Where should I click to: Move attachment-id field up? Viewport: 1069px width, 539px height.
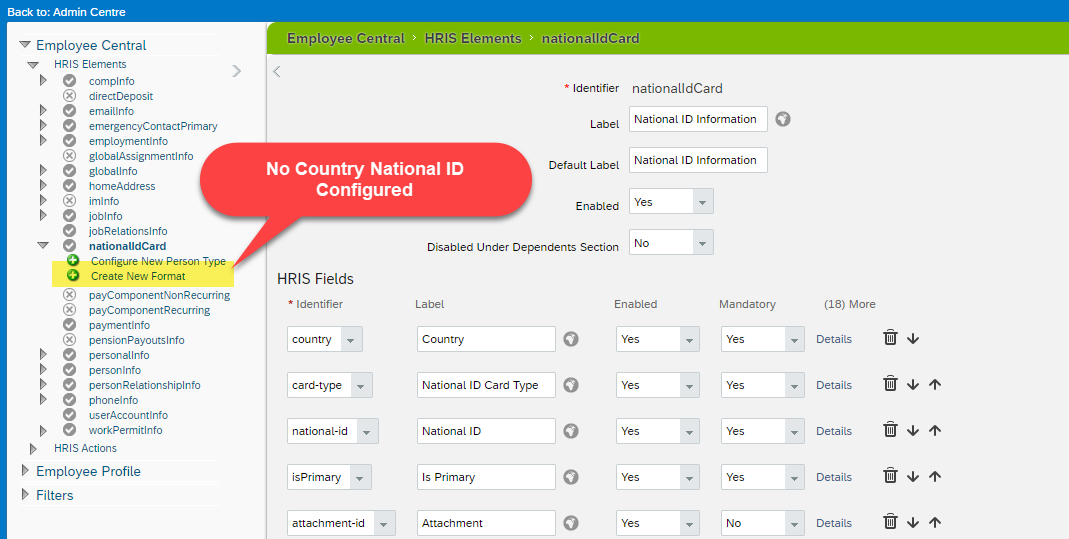click(935, 523)
